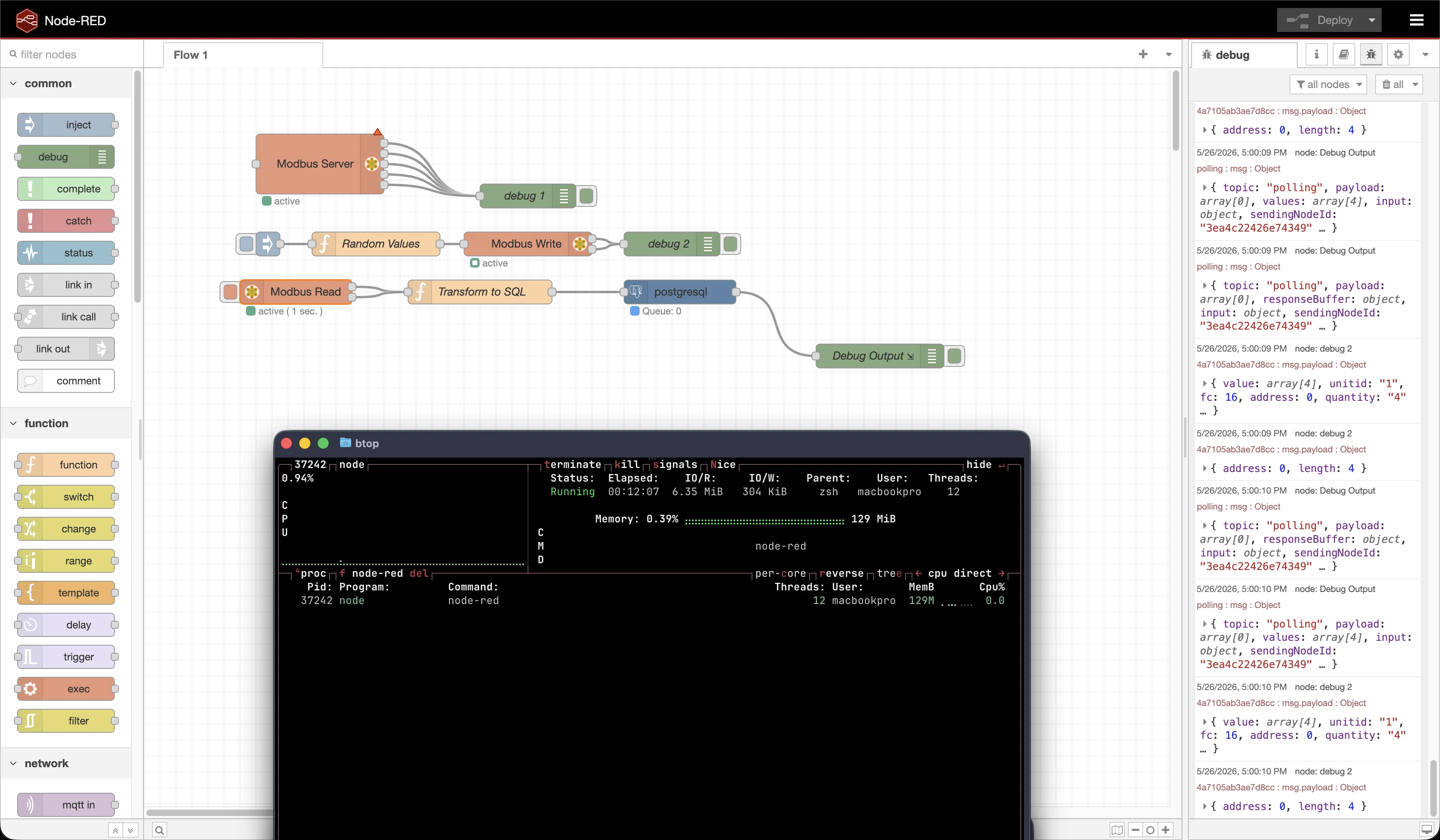The image size is (1440, 840).
Task: Open the debug sidebar tab
Action: tap(1244, 55)
